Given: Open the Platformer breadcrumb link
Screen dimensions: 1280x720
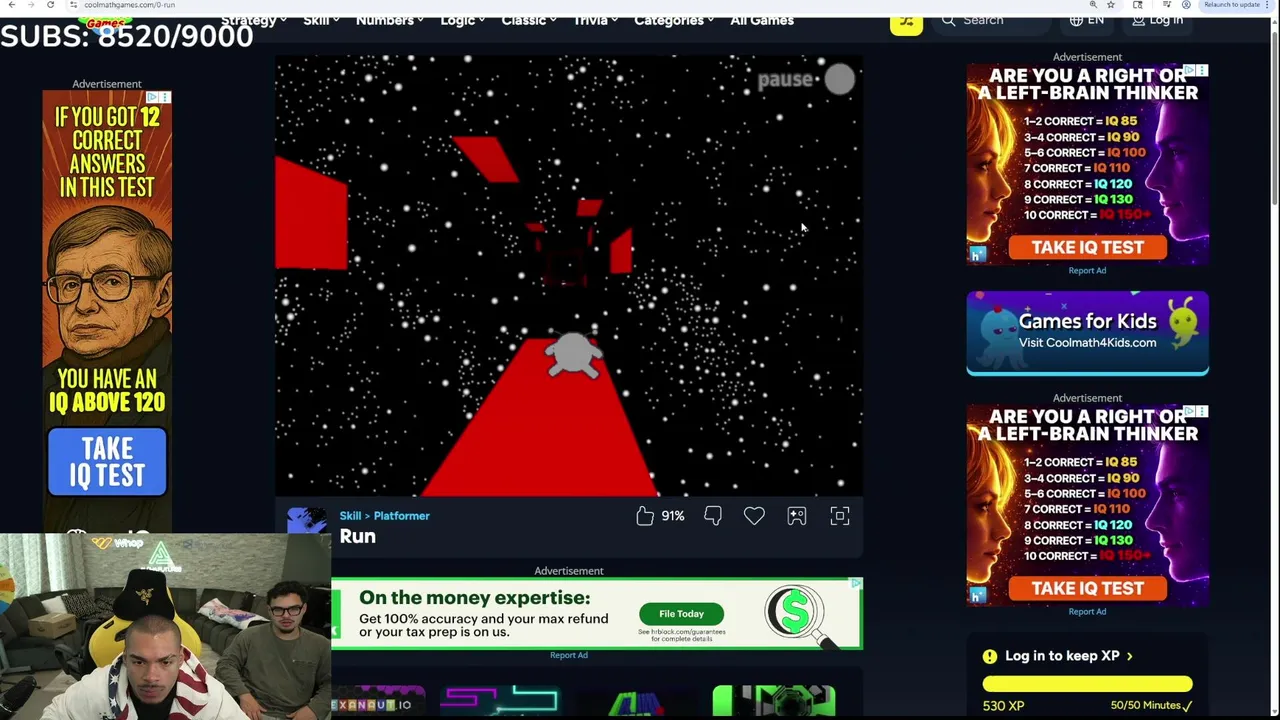Looking at the screenshot, I should click(401, 516).
